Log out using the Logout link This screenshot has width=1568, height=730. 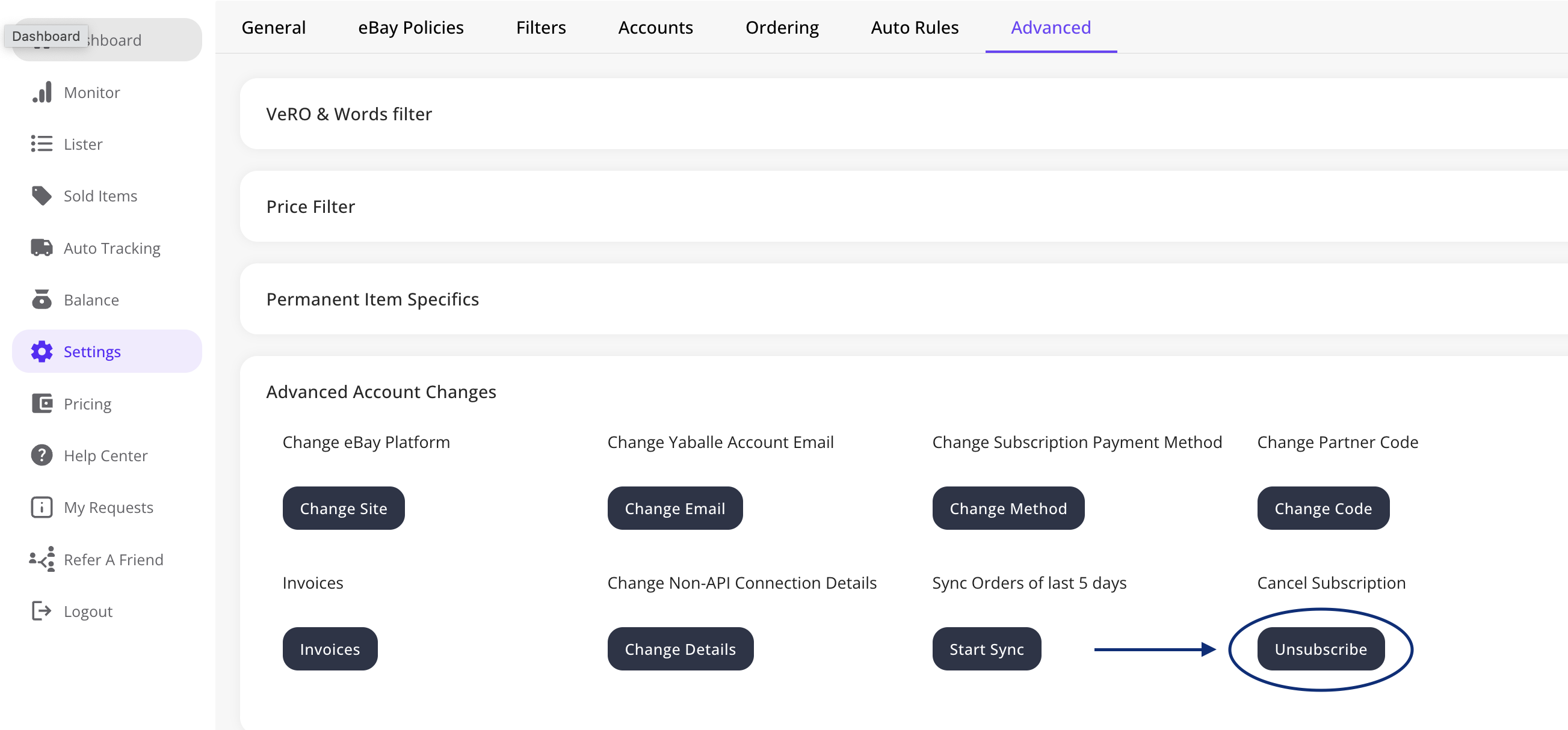click(x=107, y=611)
